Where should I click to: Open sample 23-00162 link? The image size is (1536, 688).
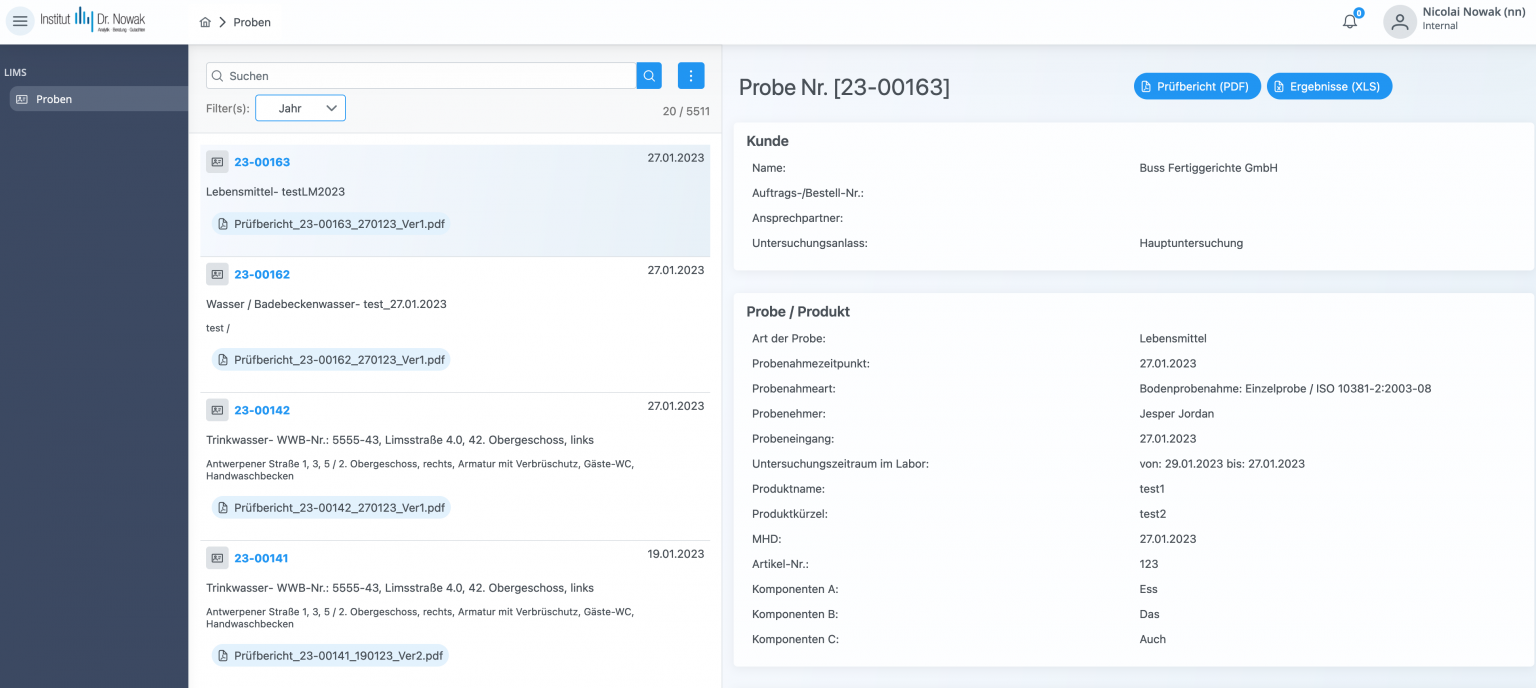coord(262,274)
